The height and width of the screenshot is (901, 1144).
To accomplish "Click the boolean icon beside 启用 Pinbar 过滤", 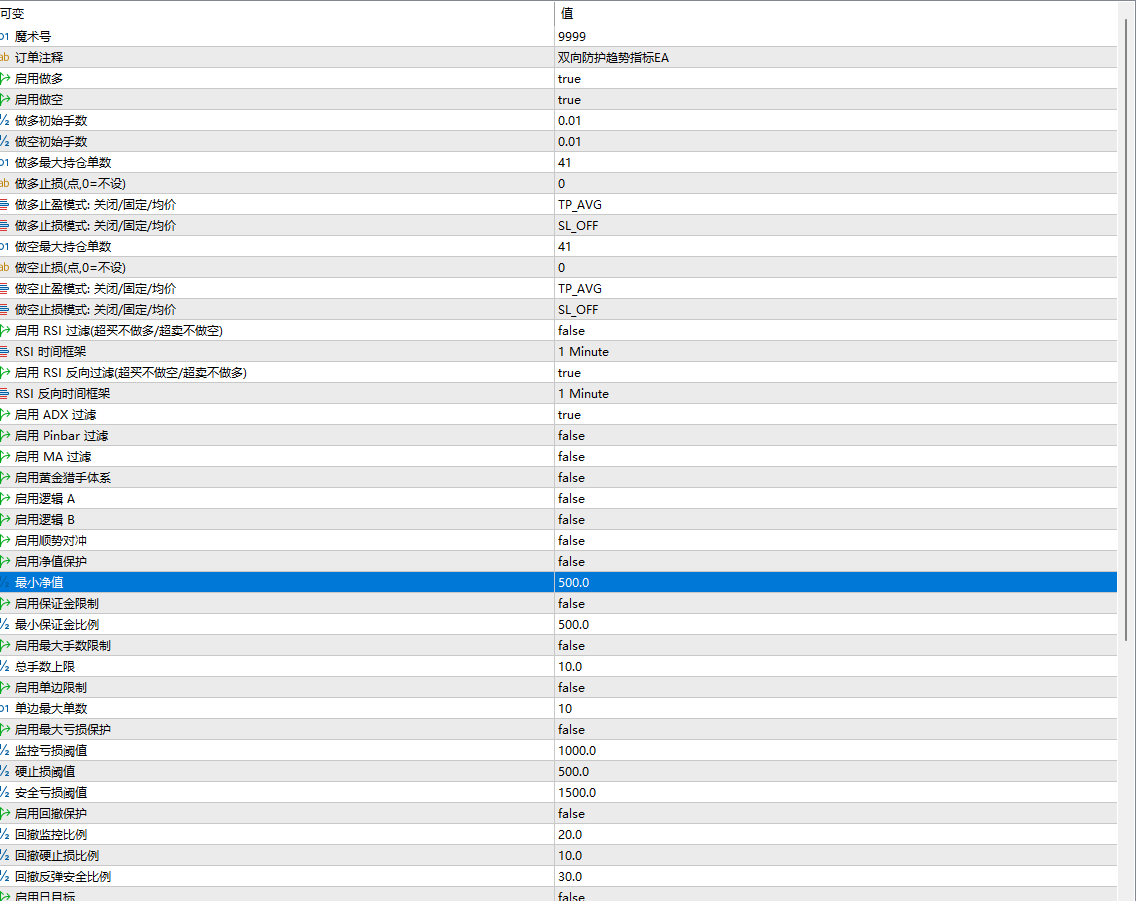I will pyautogui.click(x=4, y=436).
